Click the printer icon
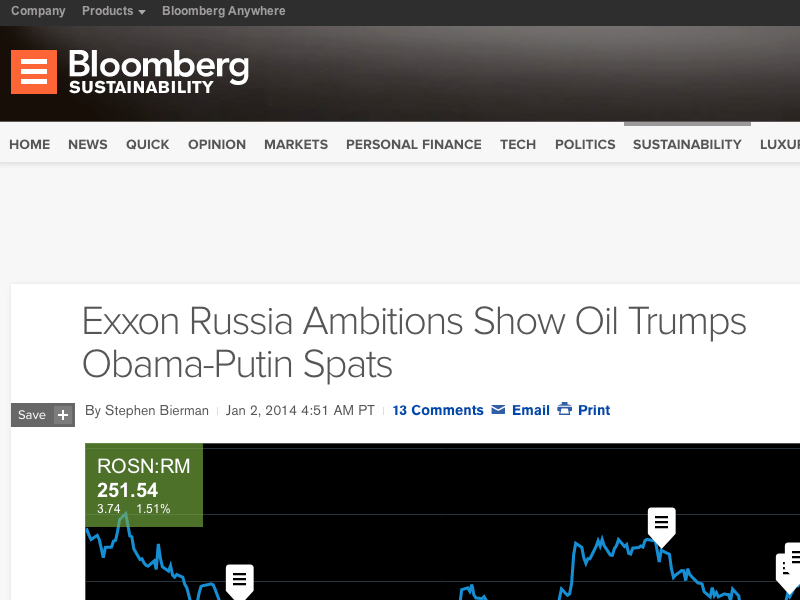Viewport: 800px width, 600px height. (x=564, y=410)
